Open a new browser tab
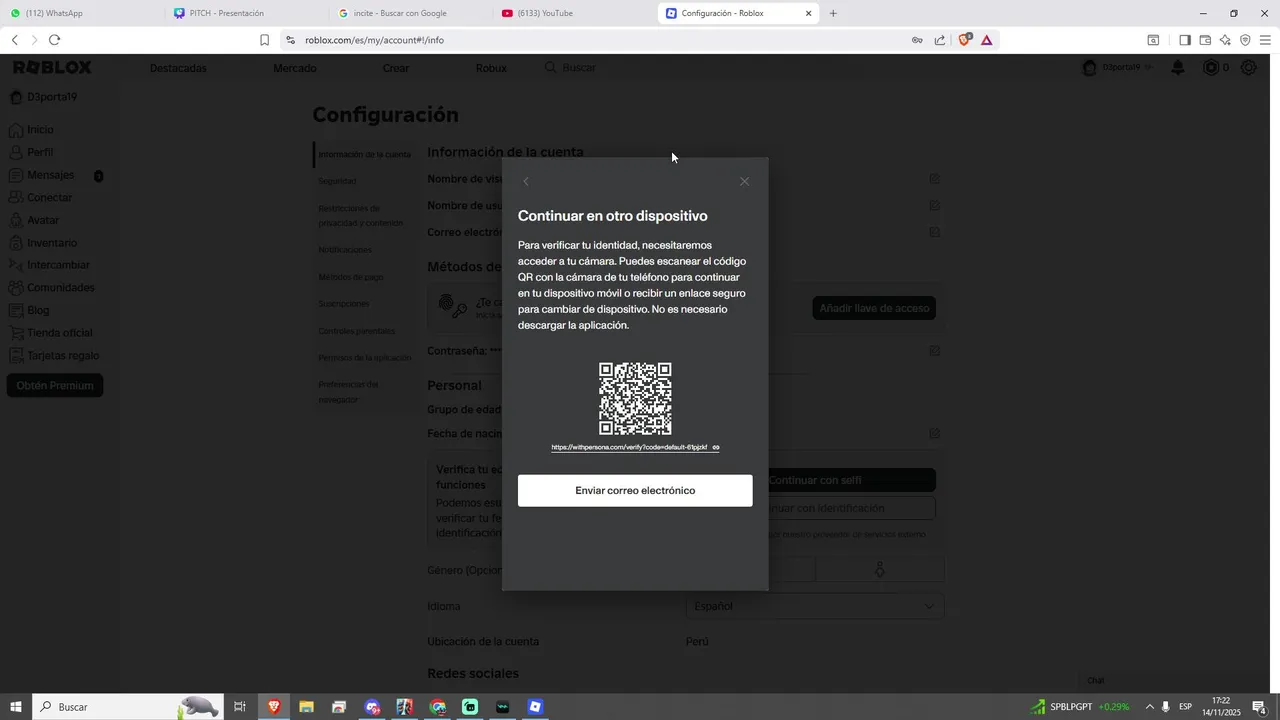The image size is (1280, 720). click(833, 13)
